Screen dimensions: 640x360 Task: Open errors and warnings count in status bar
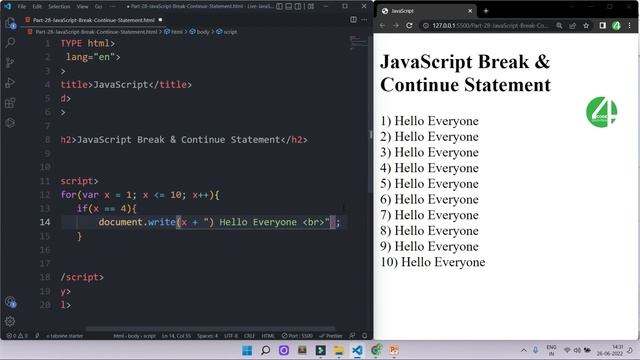click(17, 336)
